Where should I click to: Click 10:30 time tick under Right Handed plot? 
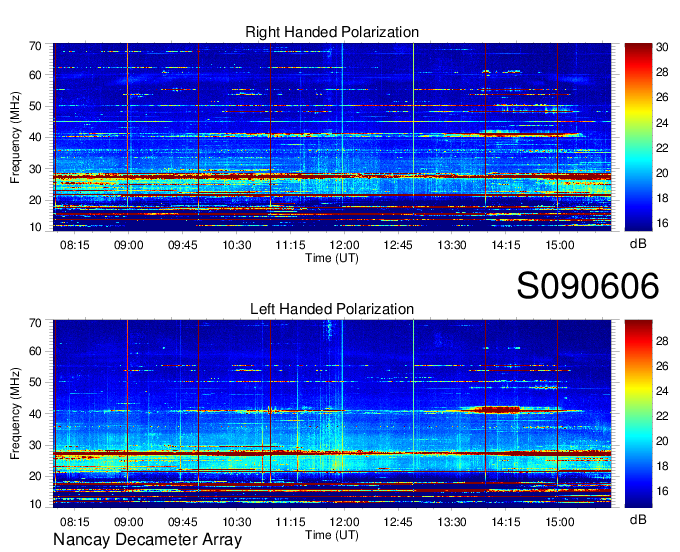point(237,245)
